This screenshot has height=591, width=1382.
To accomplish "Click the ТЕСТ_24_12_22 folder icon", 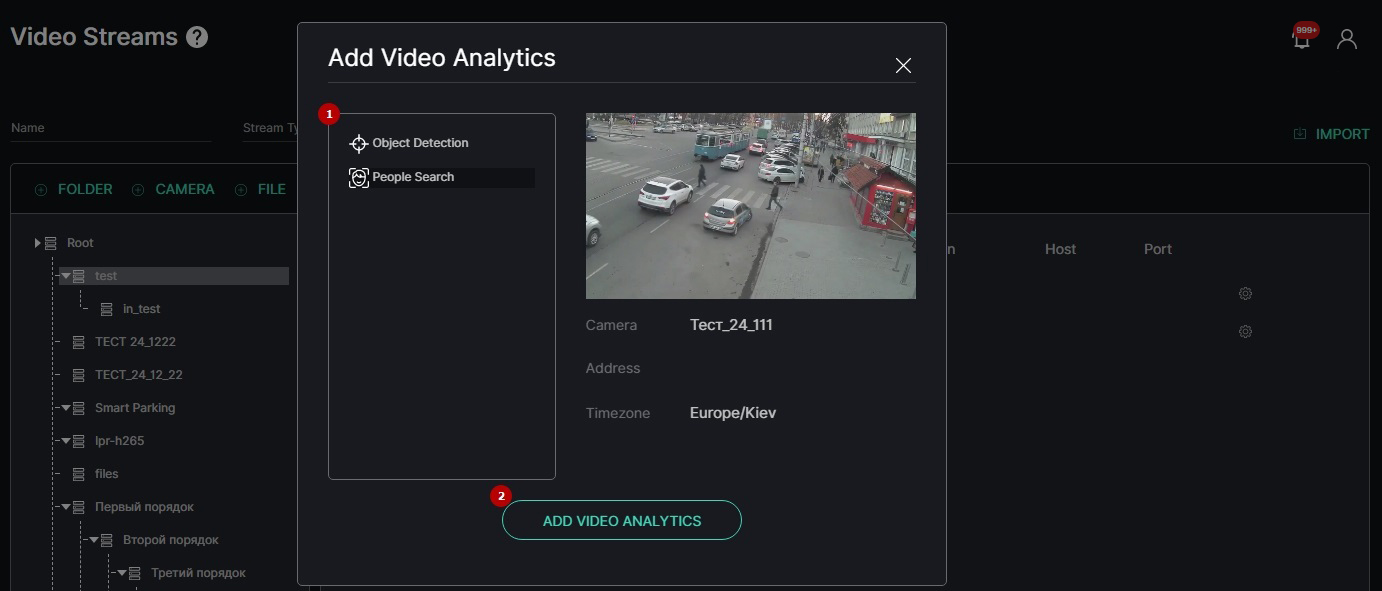I will pos(79,375).
